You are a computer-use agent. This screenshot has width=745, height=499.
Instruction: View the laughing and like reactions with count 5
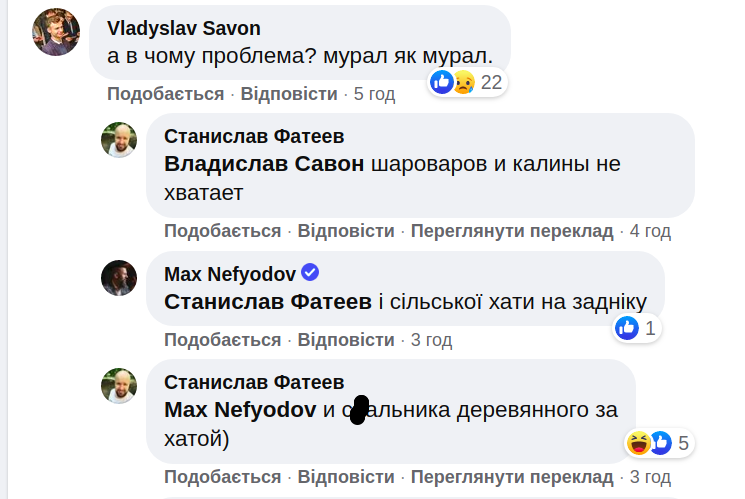(658, 443)
